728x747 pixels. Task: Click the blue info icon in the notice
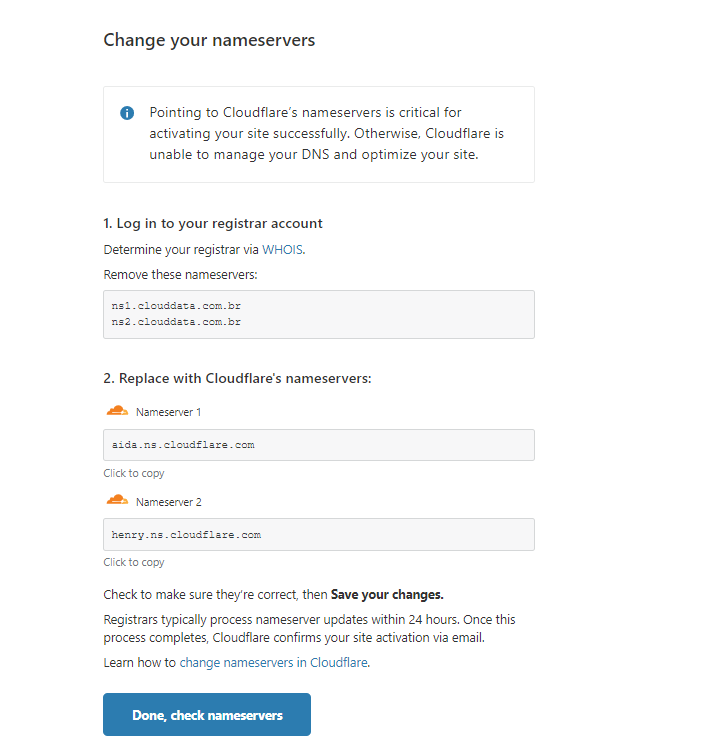click(x=127, y=113)
